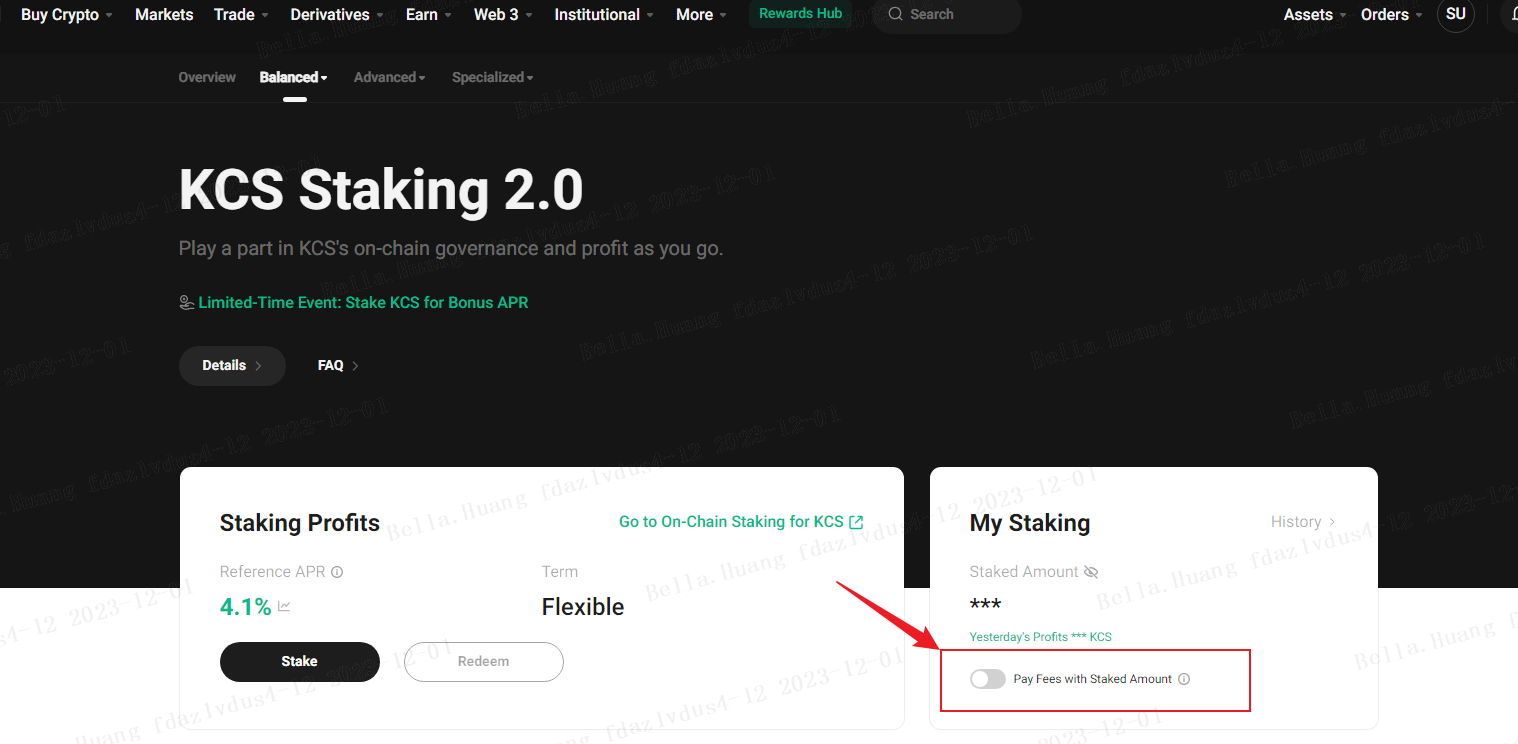Click the eye icon beside Staked Amount
Viewport: 1518px width, 744px height.
click(x=1091, y=572)
